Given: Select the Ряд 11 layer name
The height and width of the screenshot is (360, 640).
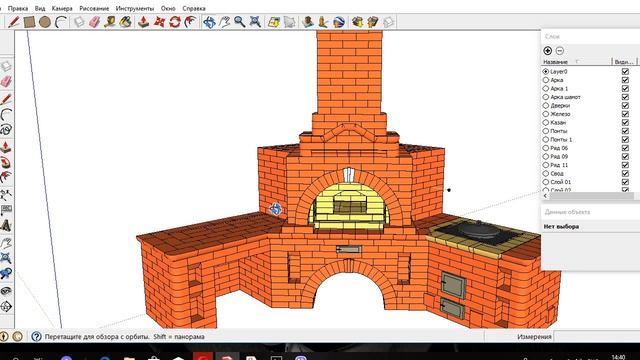Looking at the screenshot, I should (x=559, y=165).
